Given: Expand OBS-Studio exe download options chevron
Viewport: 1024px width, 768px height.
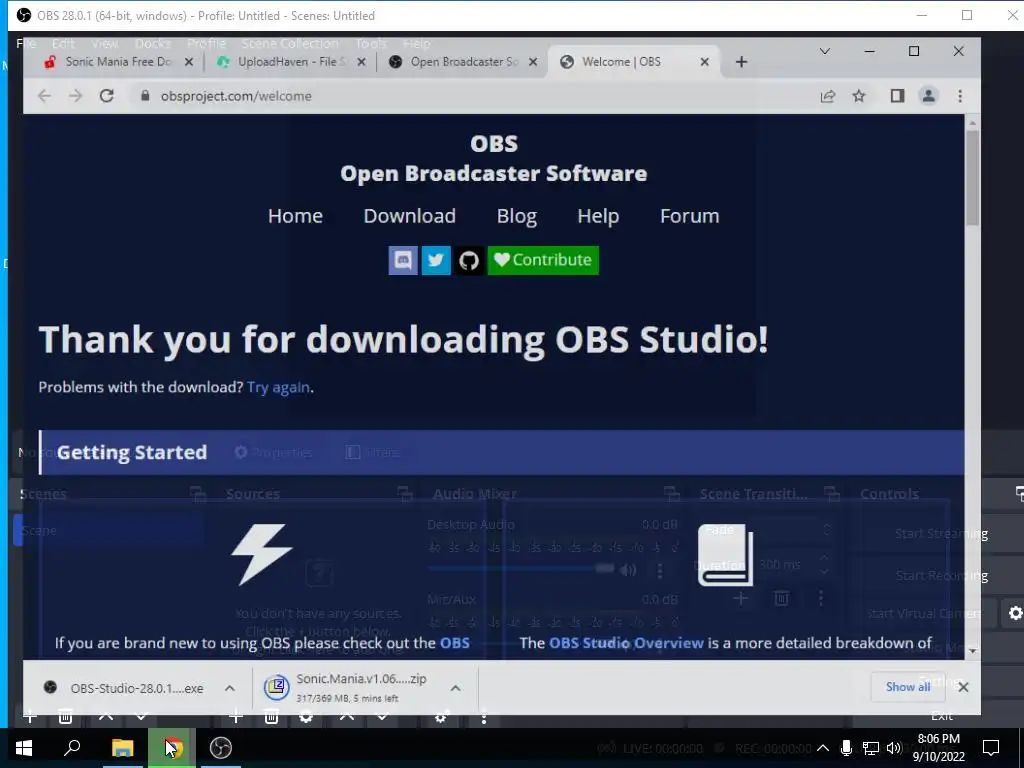Looking at the screenshot, I should pos(230,688).
